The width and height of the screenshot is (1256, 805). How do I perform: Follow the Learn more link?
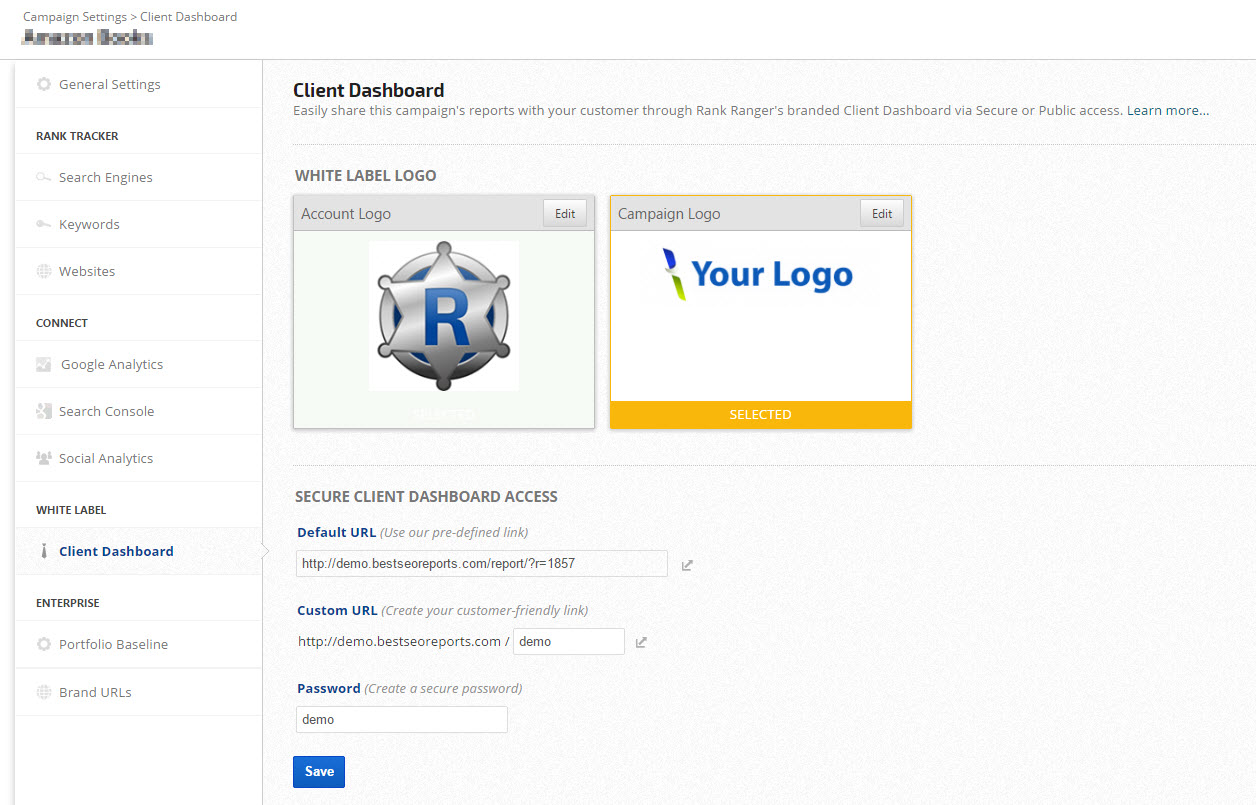point(1167,111)
